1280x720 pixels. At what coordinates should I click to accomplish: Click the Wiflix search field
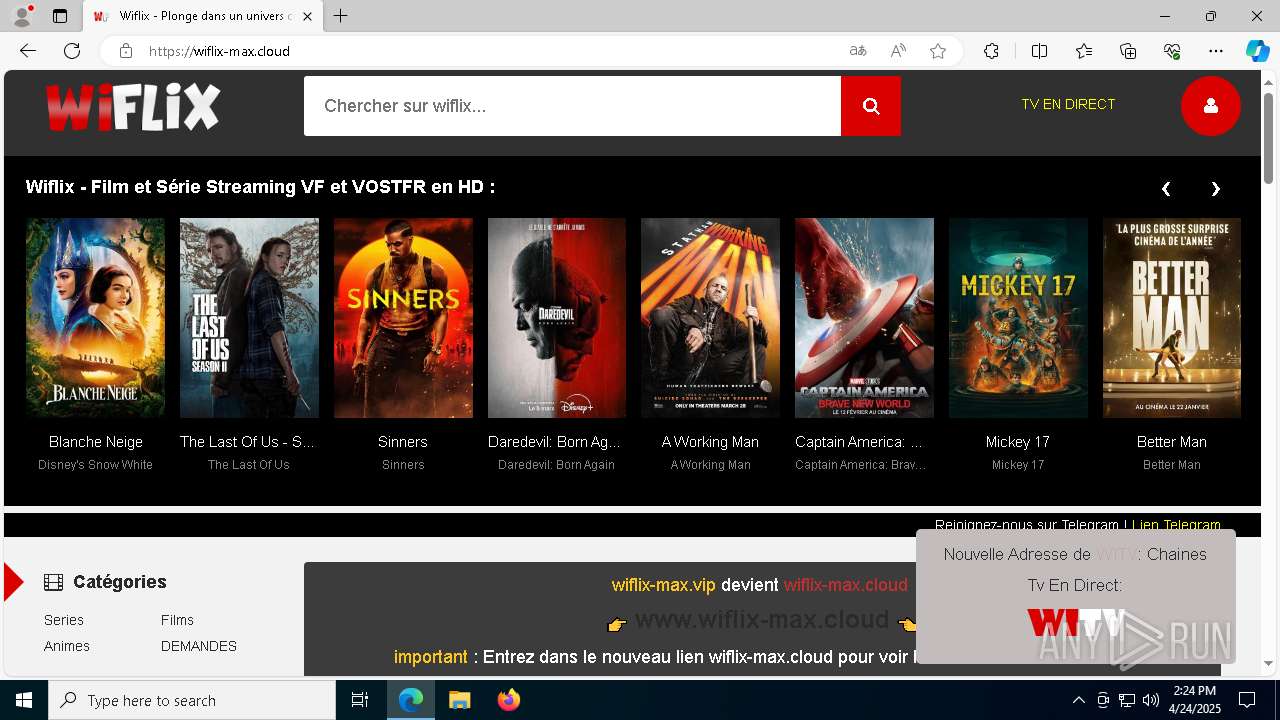(572, 106)
